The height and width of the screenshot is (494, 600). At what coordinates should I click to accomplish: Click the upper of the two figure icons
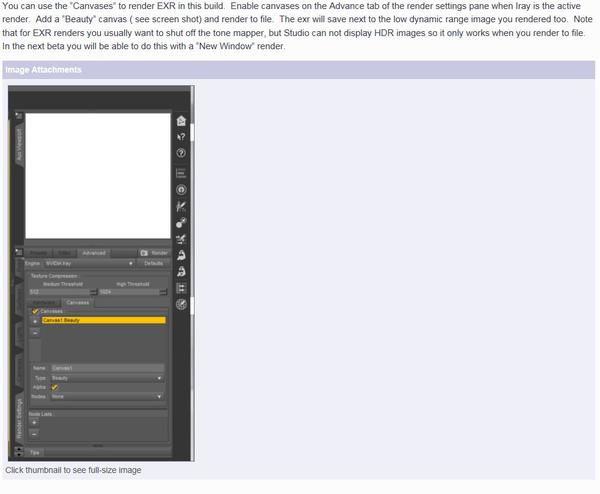[x=181, y=255]
